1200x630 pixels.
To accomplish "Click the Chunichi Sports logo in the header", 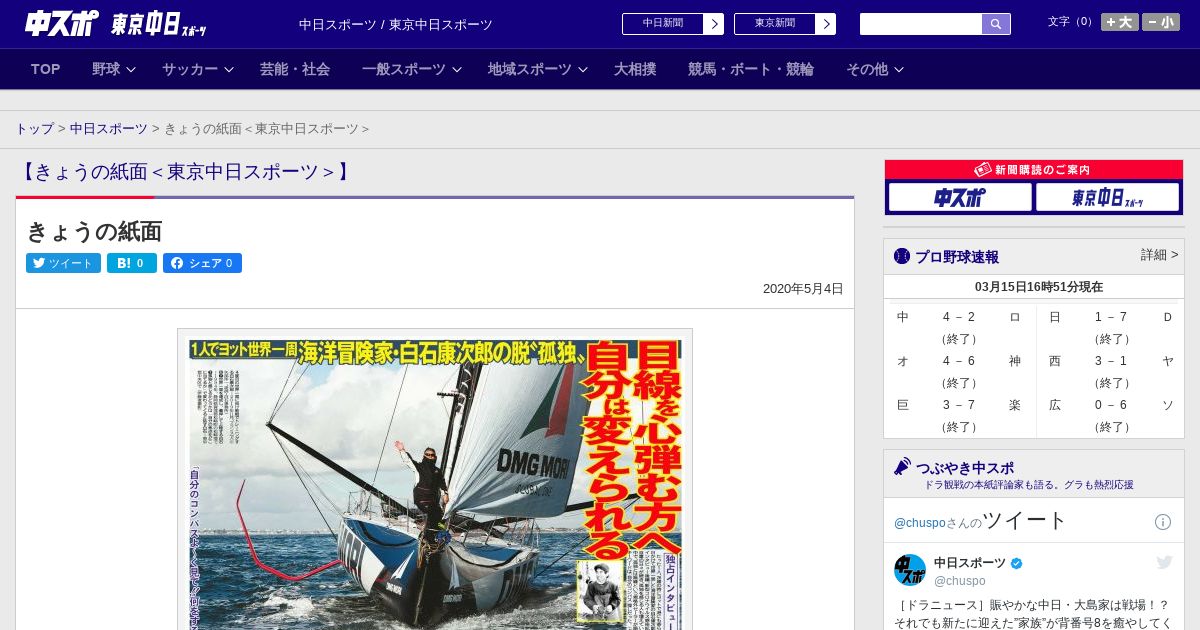I will point(62,24).
